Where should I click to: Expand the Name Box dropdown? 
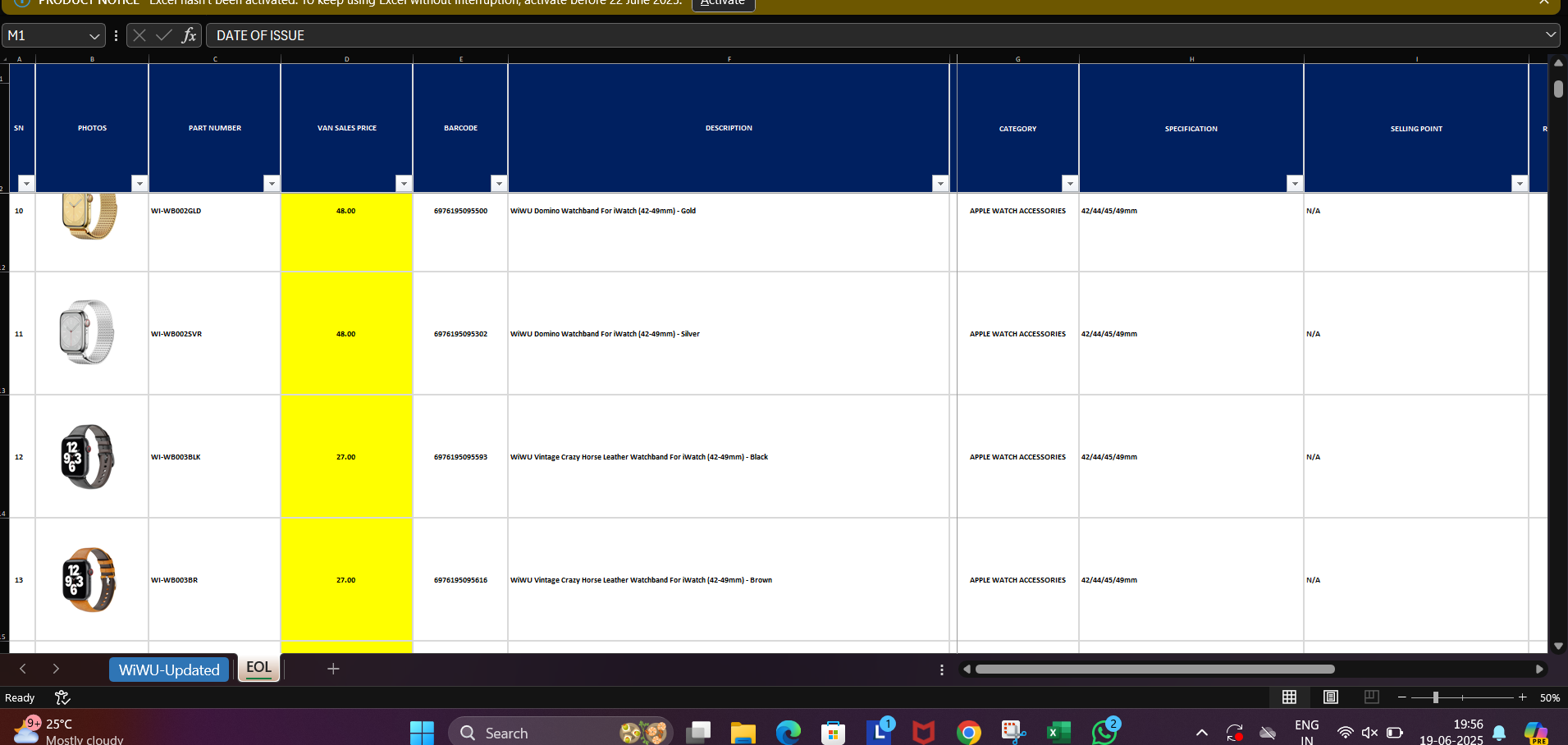94,36
